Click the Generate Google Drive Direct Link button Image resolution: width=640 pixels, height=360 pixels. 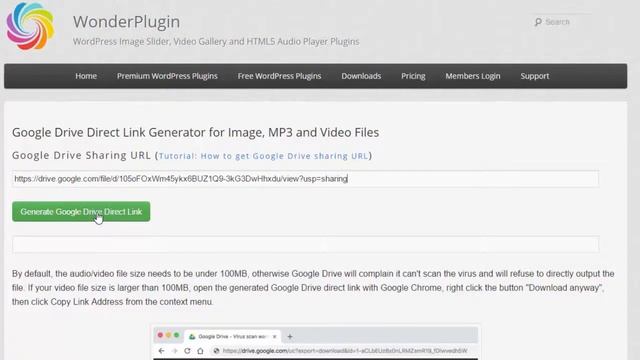click(x=81, y=212)
